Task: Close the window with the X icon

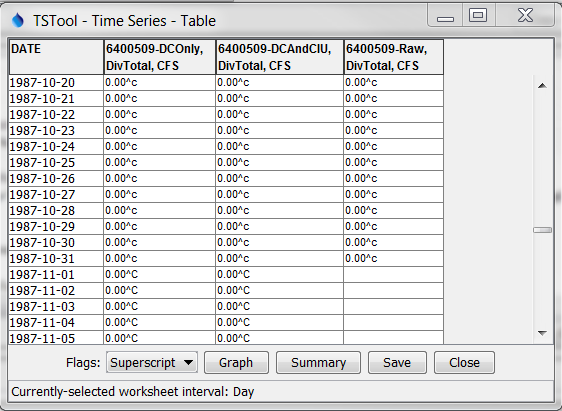Action: click(525, 15)
